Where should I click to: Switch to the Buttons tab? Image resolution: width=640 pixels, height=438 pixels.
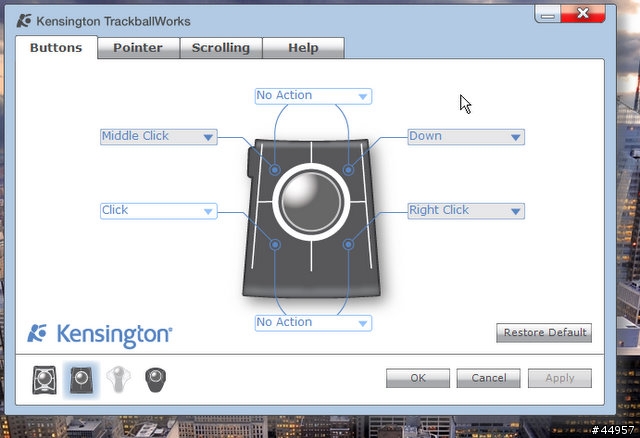tap(56, 48)
